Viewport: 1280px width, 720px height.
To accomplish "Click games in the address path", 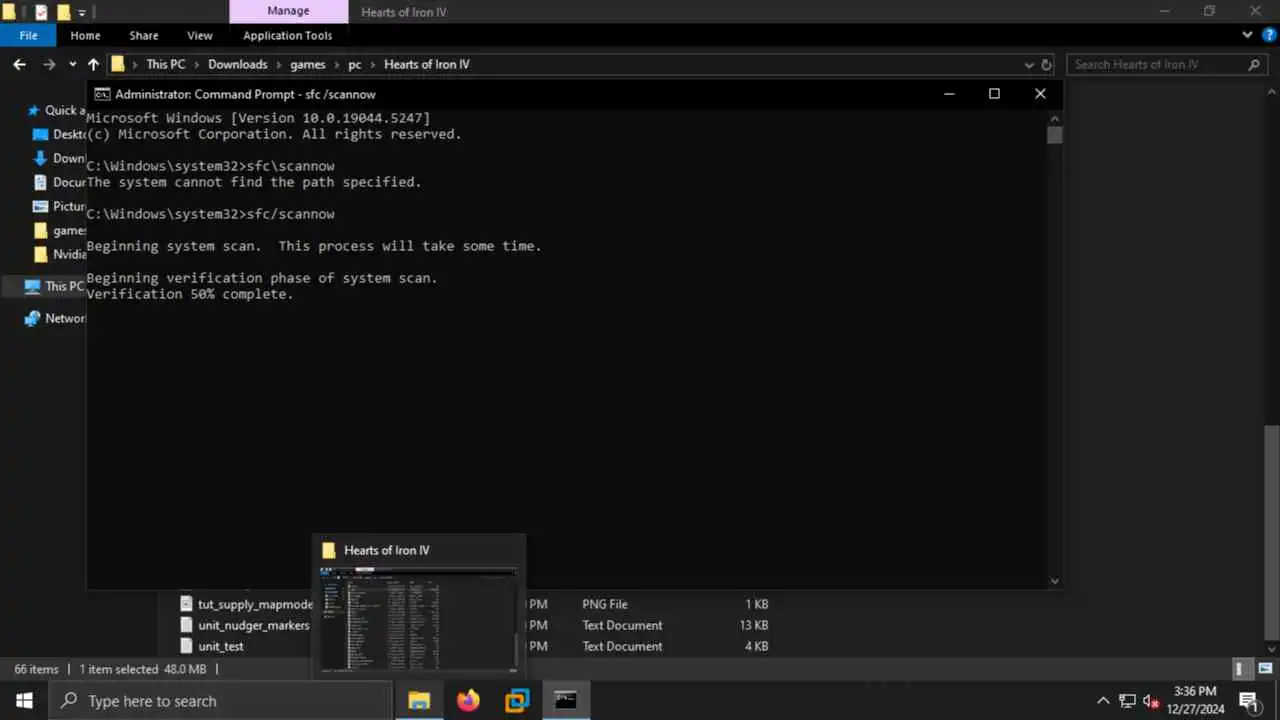I will [x=308, y=64].
